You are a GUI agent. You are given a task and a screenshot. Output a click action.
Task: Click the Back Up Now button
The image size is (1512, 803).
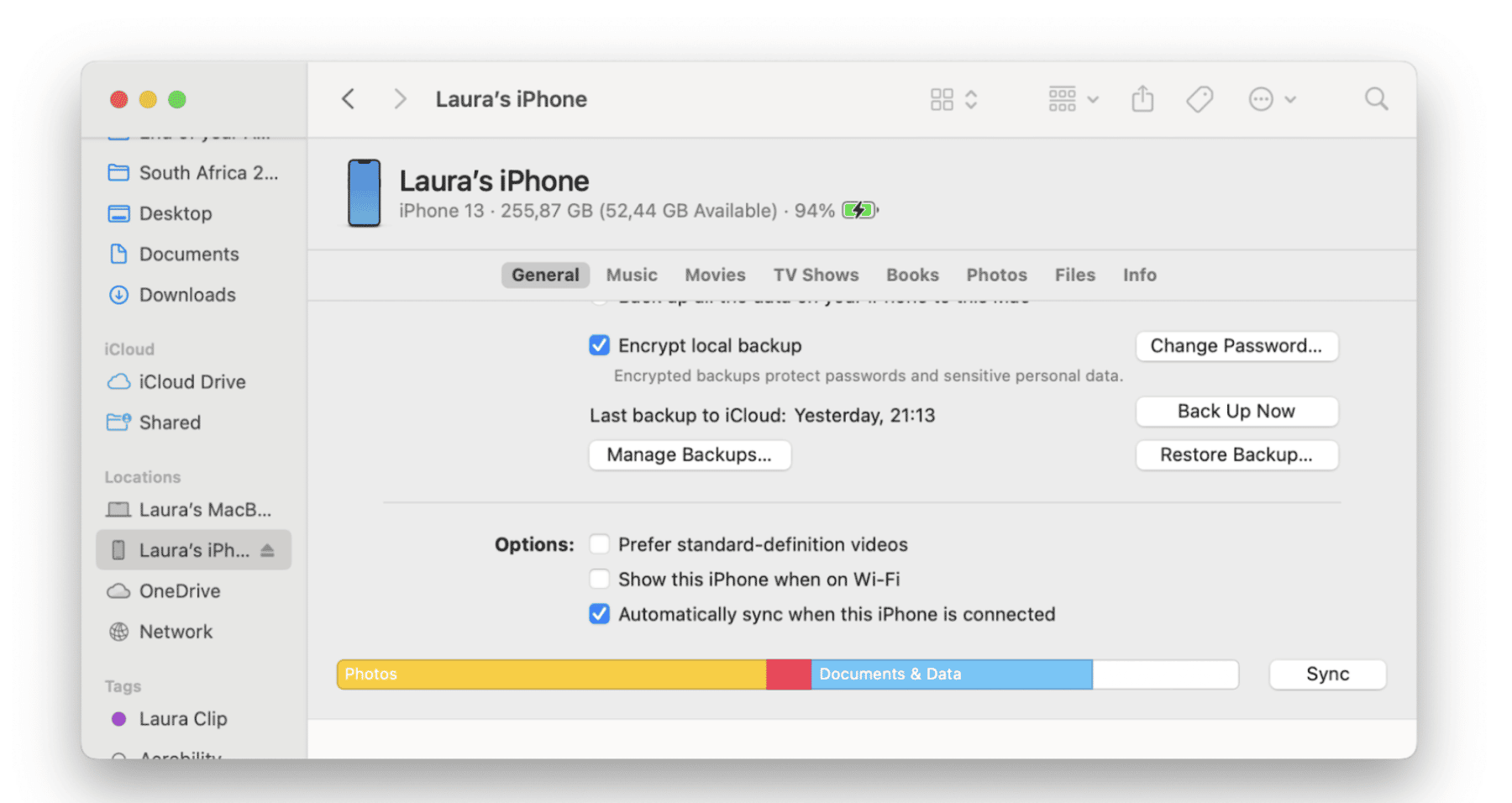tap(1236, 412)
